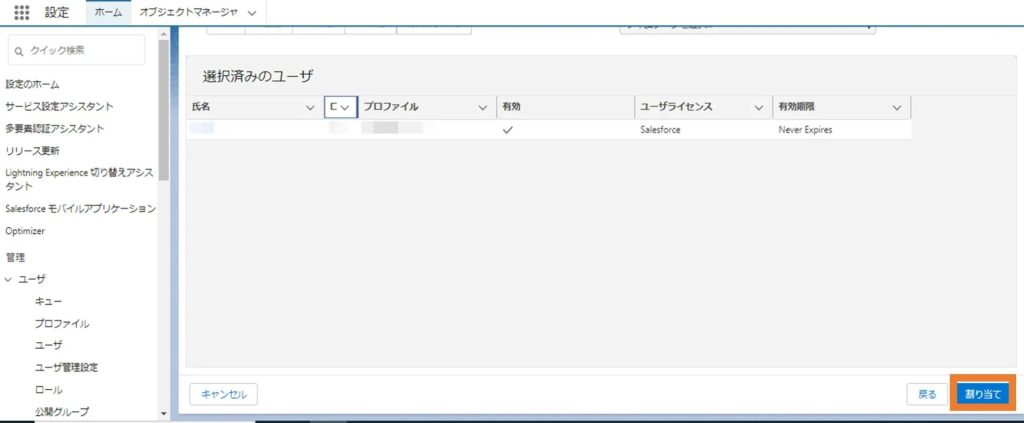Click the 戻る button

tap(927, 394)
